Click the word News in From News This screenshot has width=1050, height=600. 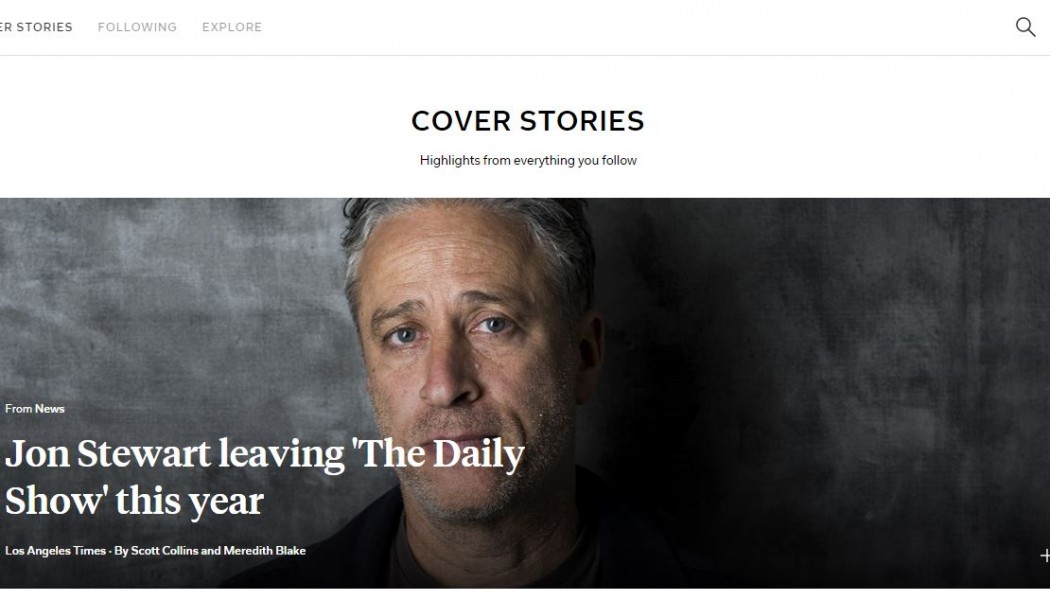tap(50, 408)
